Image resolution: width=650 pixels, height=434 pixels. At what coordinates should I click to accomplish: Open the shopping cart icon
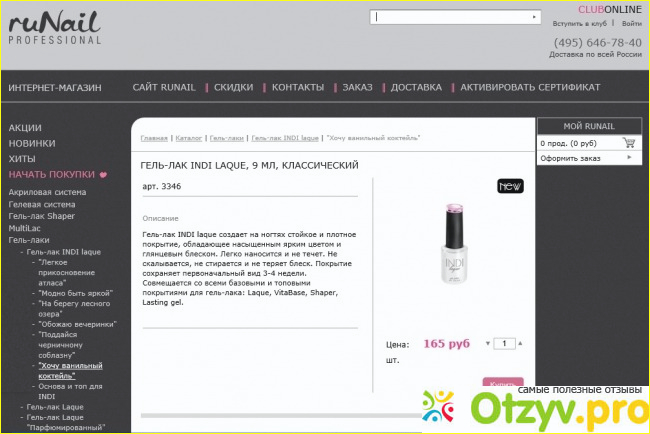629,143
